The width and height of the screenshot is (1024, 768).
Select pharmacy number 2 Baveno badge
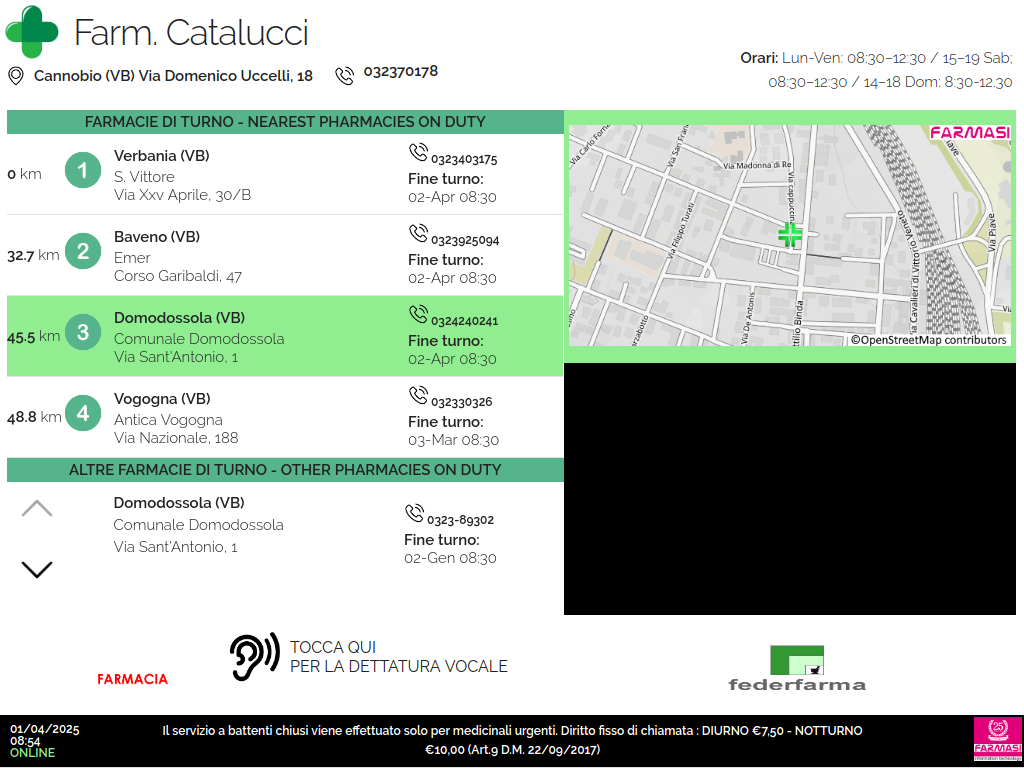[83, 252]
